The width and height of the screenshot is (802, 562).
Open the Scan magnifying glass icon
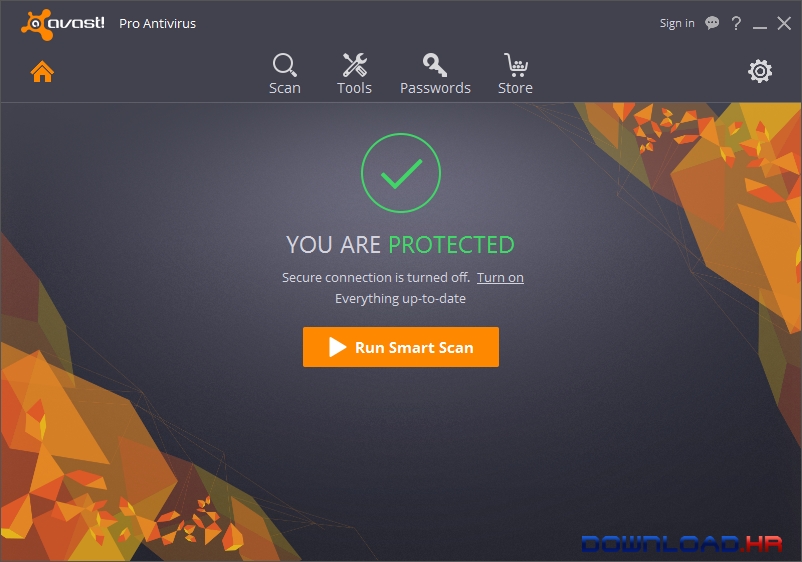click(285, 65)
